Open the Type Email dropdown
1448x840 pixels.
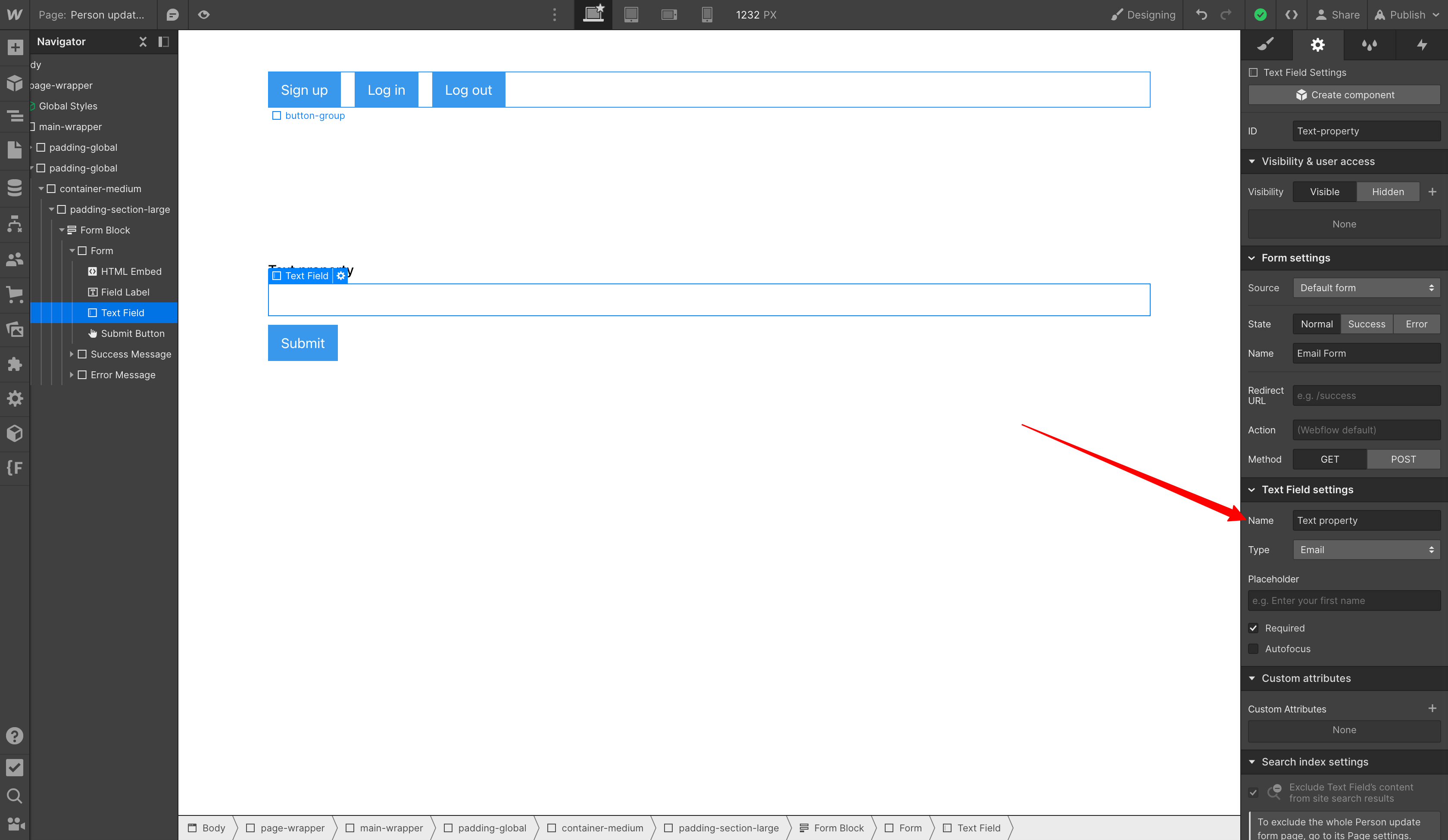point(1366,550)
